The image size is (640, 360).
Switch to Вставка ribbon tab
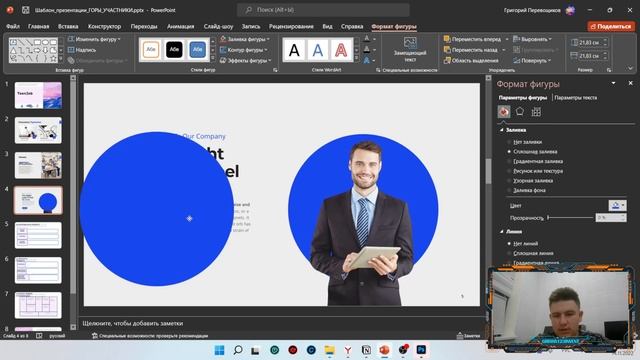tap(68, 26)
